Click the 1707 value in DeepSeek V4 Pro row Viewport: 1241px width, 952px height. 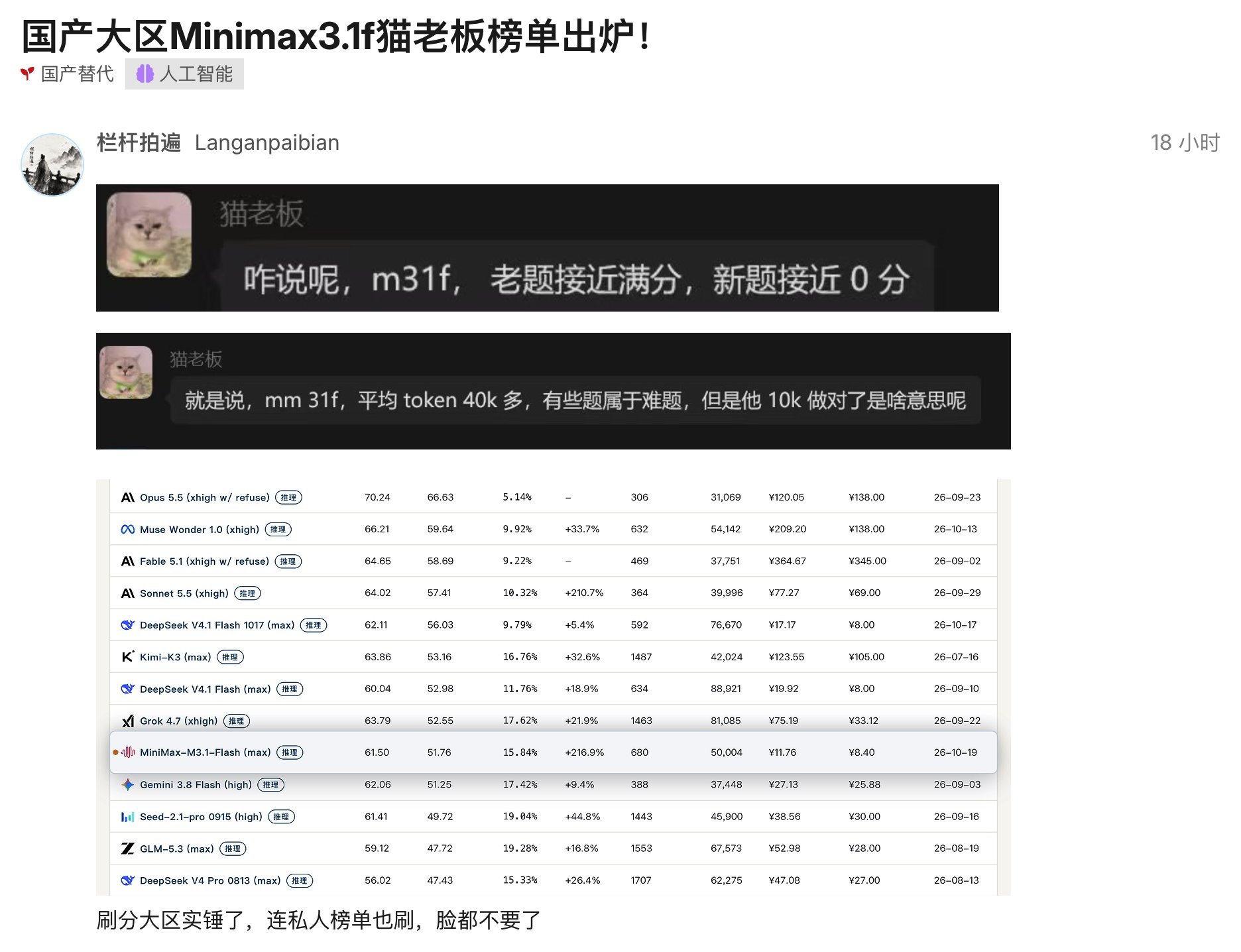pos(641,880)
